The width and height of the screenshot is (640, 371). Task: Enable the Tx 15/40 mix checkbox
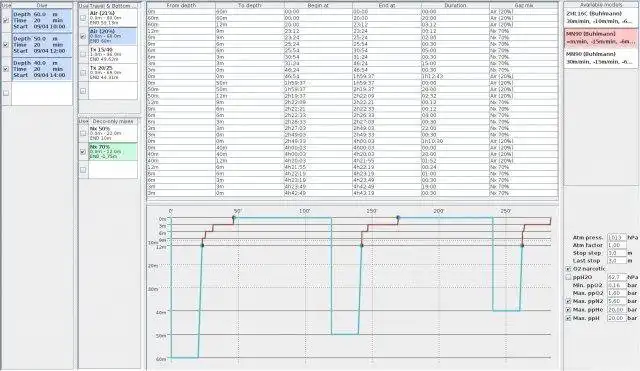[x=83, y=54]
